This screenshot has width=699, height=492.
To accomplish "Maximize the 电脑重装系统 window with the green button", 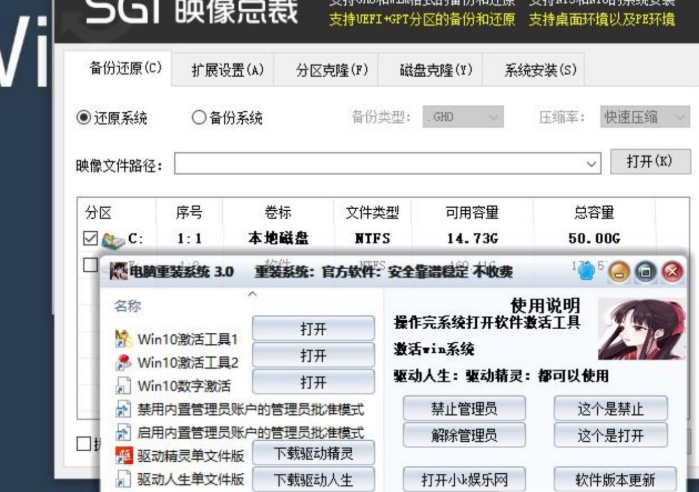I will (x=646, y=271).
